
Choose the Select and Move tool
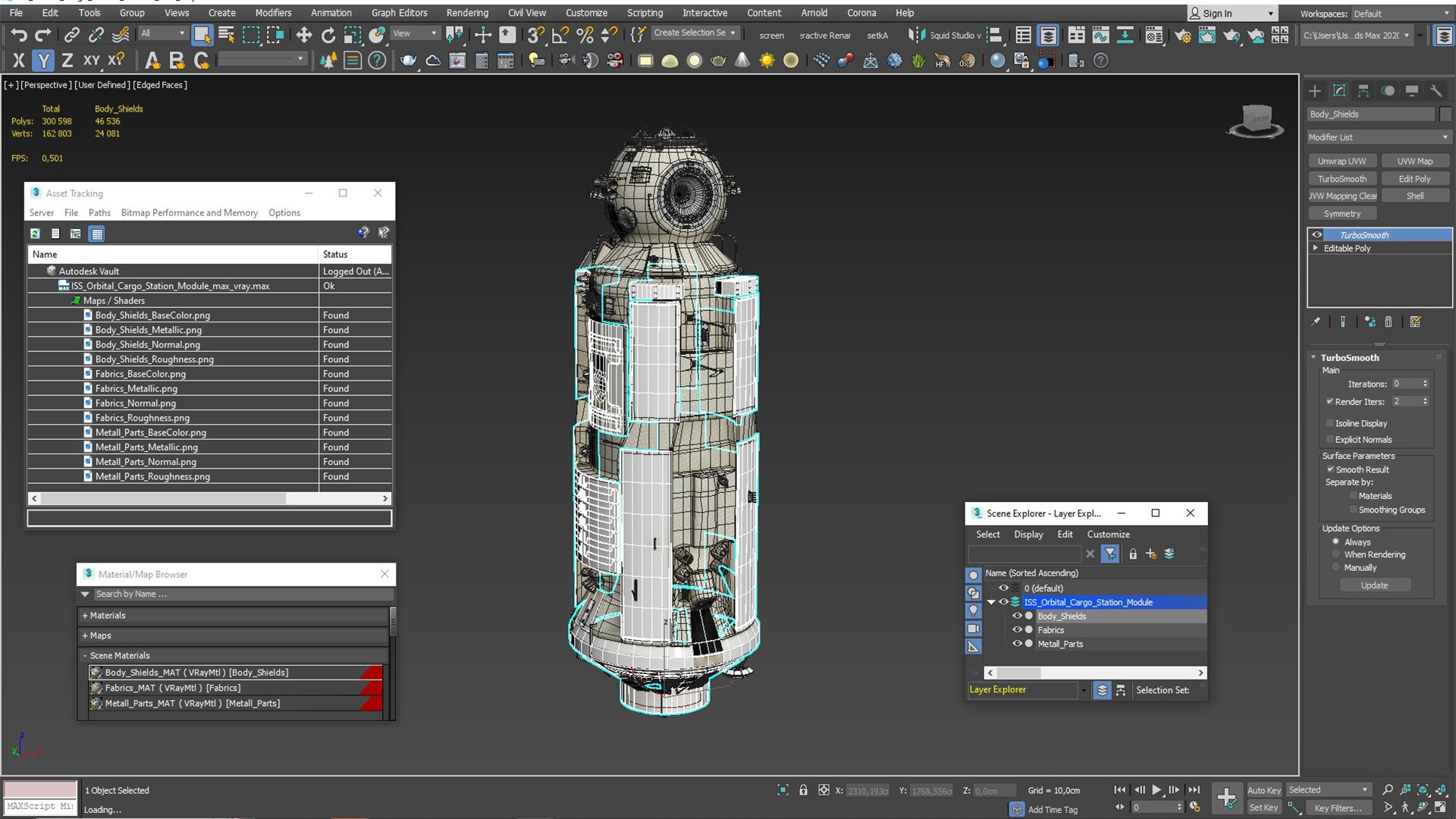tap(304, 35)
